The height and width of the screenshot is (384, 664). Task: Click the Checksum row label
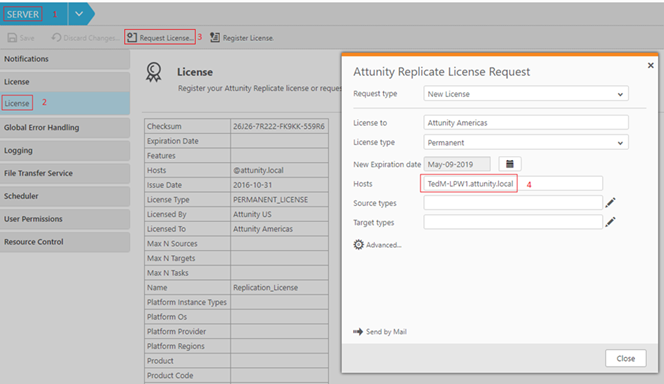point(164,127)
